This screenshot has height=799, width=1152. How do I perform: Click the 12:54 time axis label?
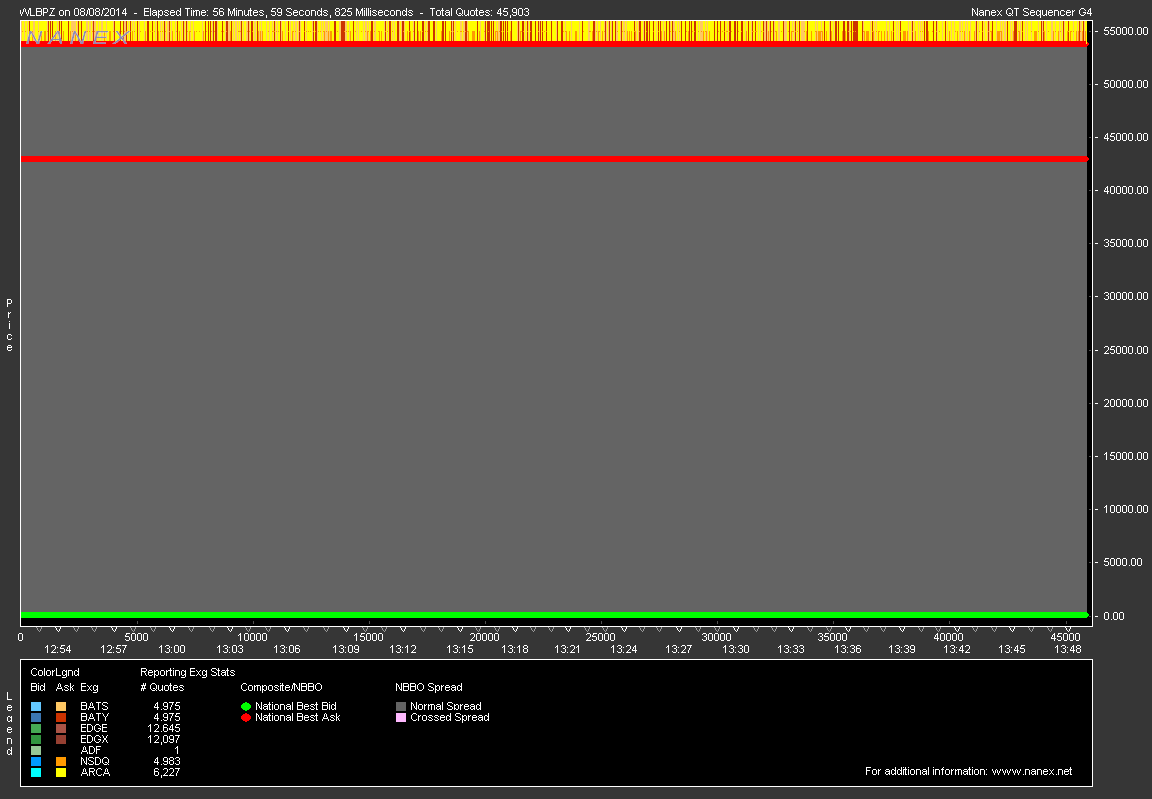click(57, 649)
